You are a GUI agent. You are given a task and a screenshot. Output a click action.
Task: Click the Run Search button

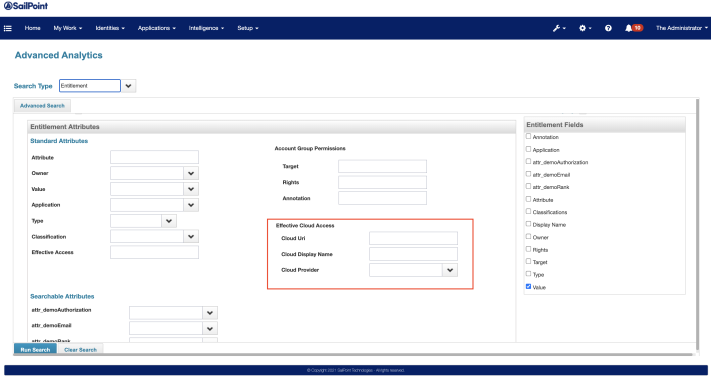click(35, 350)
